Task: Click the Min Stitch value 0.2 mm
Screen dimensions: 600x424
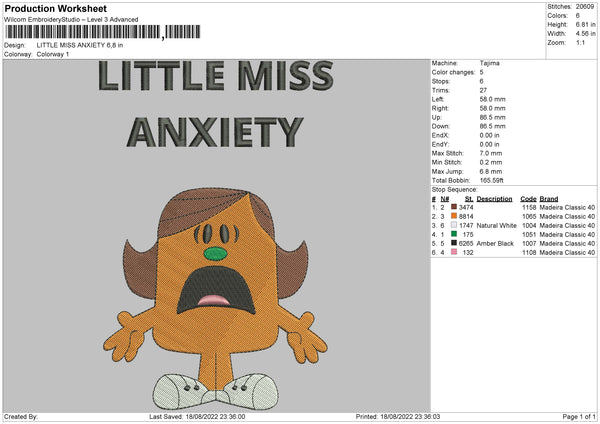Action: click(491, 162)
